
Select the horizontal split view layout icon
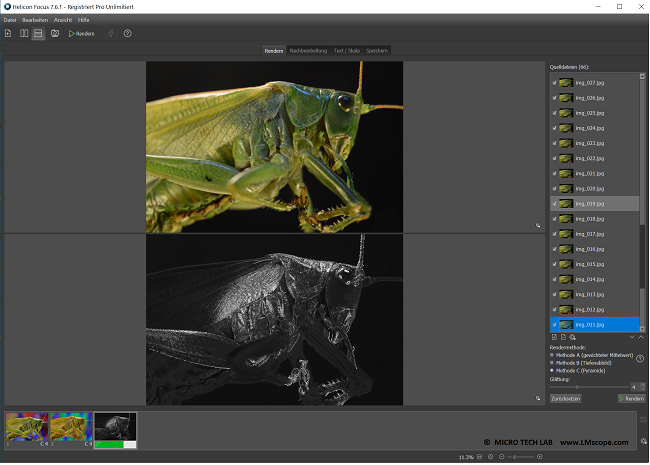[x=38, y=34]
